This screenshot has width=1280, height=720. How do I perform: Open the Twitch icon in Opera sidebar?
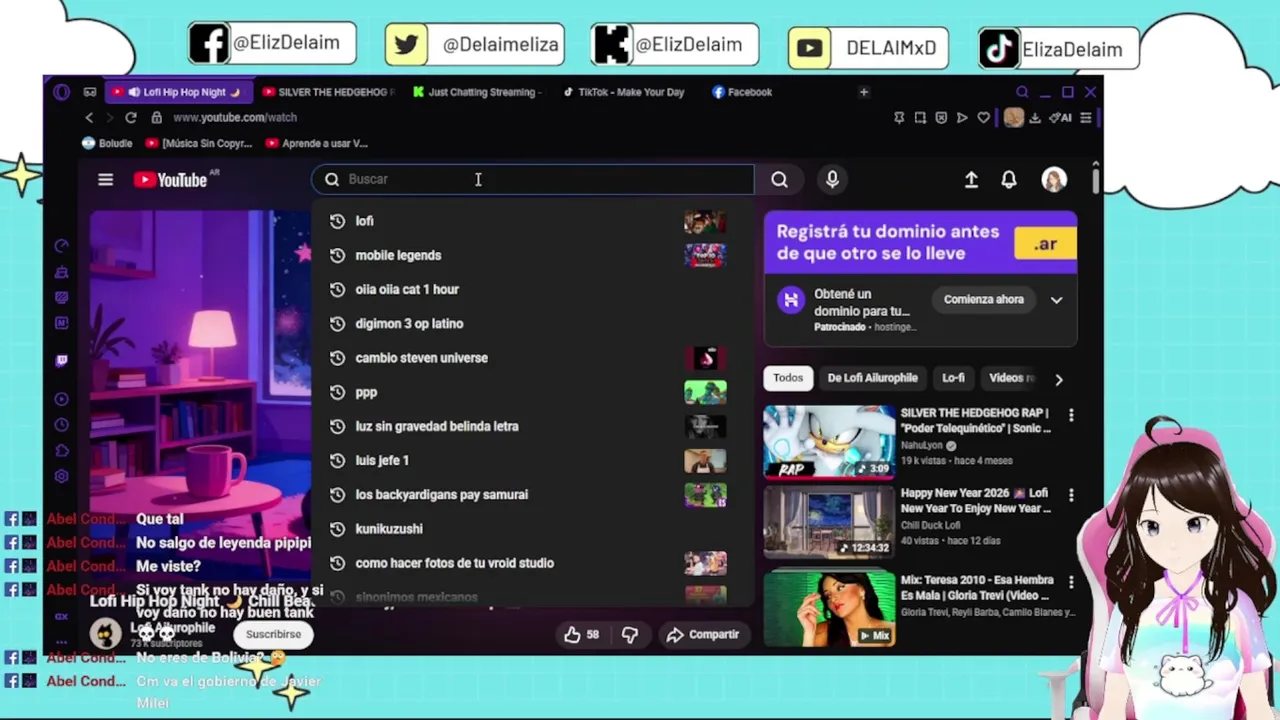62,361
